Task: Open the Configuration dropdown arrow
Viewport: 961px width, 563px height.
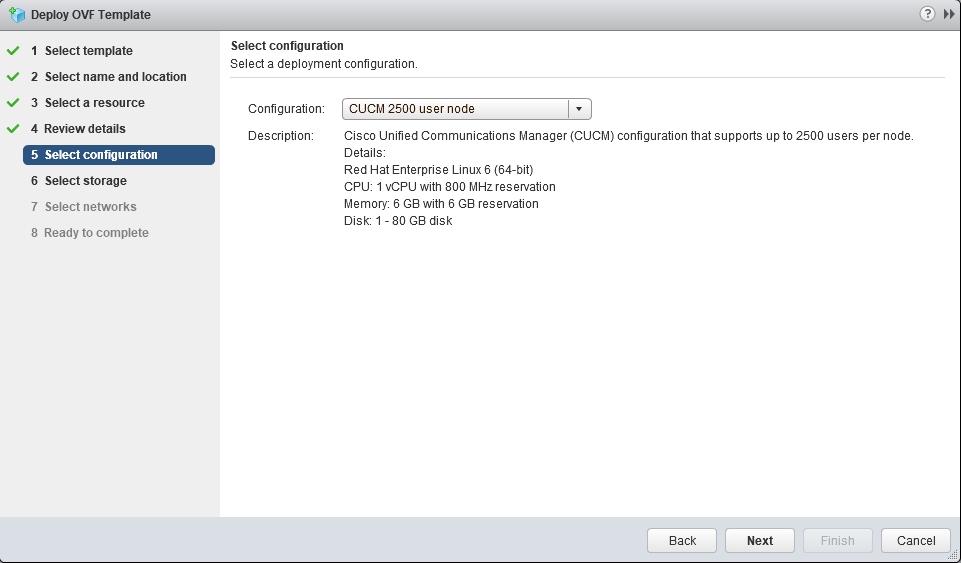Action: (579, 109)
